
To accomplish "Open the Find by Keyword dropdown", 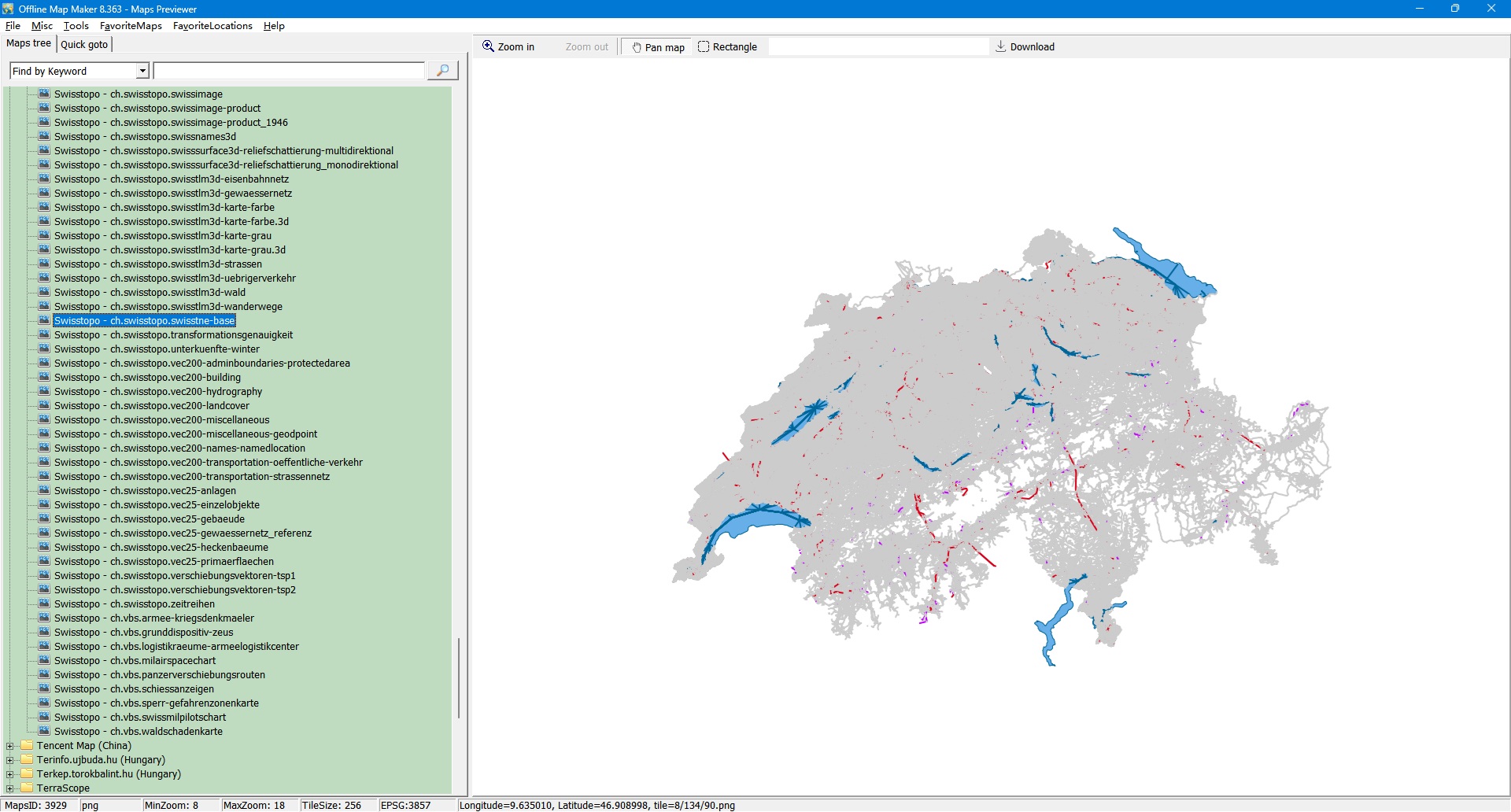I will point(142,71).
